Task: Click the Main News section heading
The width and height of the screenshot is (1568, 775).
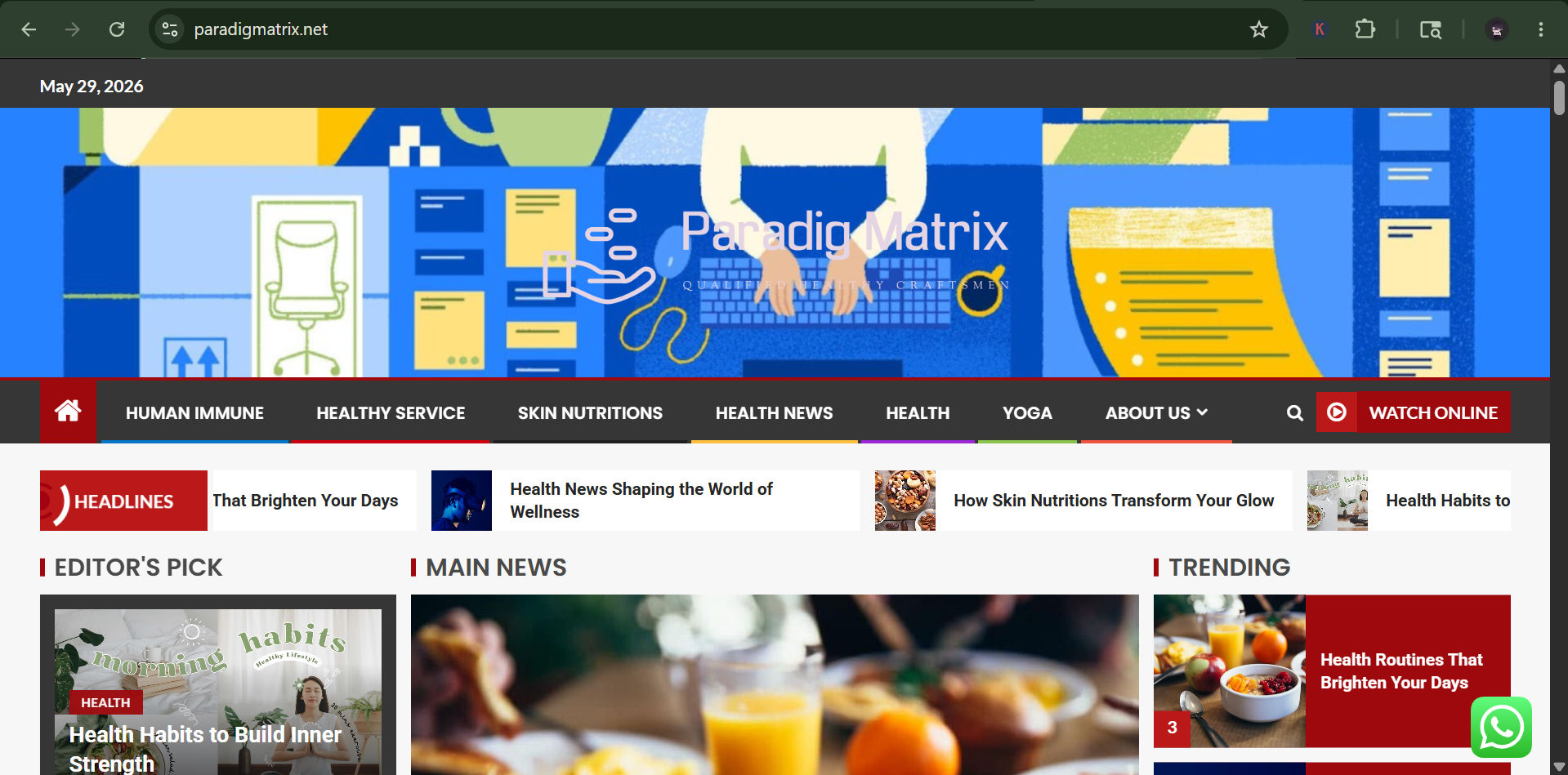Action: click(496, 568)
